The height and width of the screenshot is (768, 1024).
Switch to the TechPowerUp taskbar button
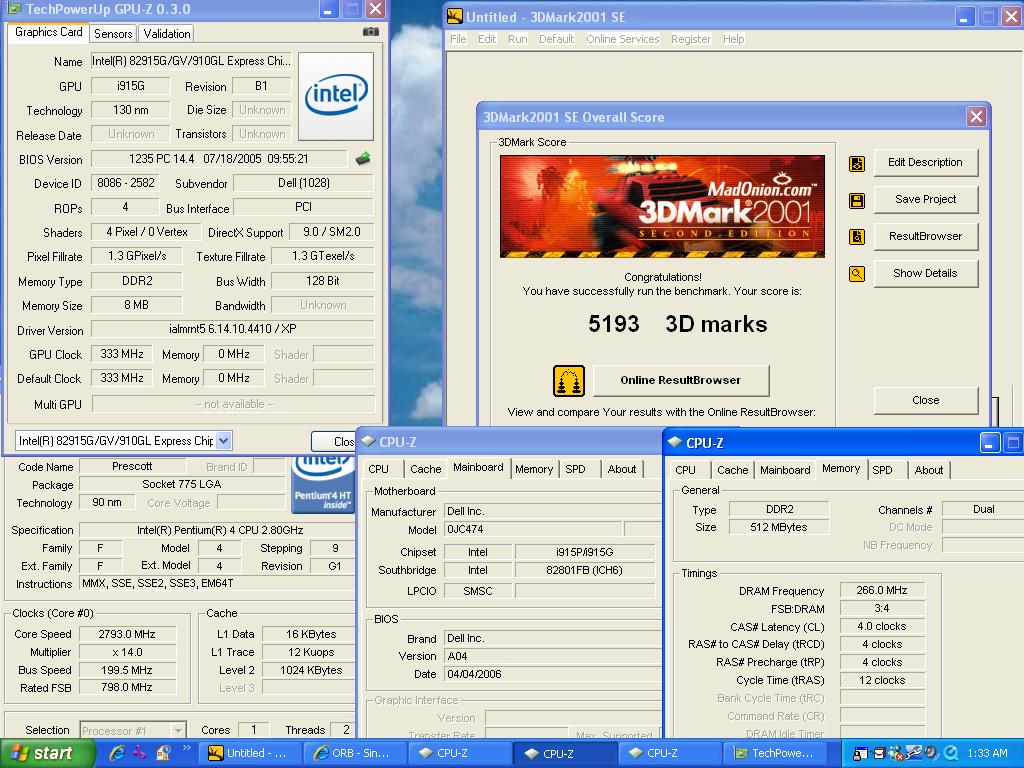[777, 753]
